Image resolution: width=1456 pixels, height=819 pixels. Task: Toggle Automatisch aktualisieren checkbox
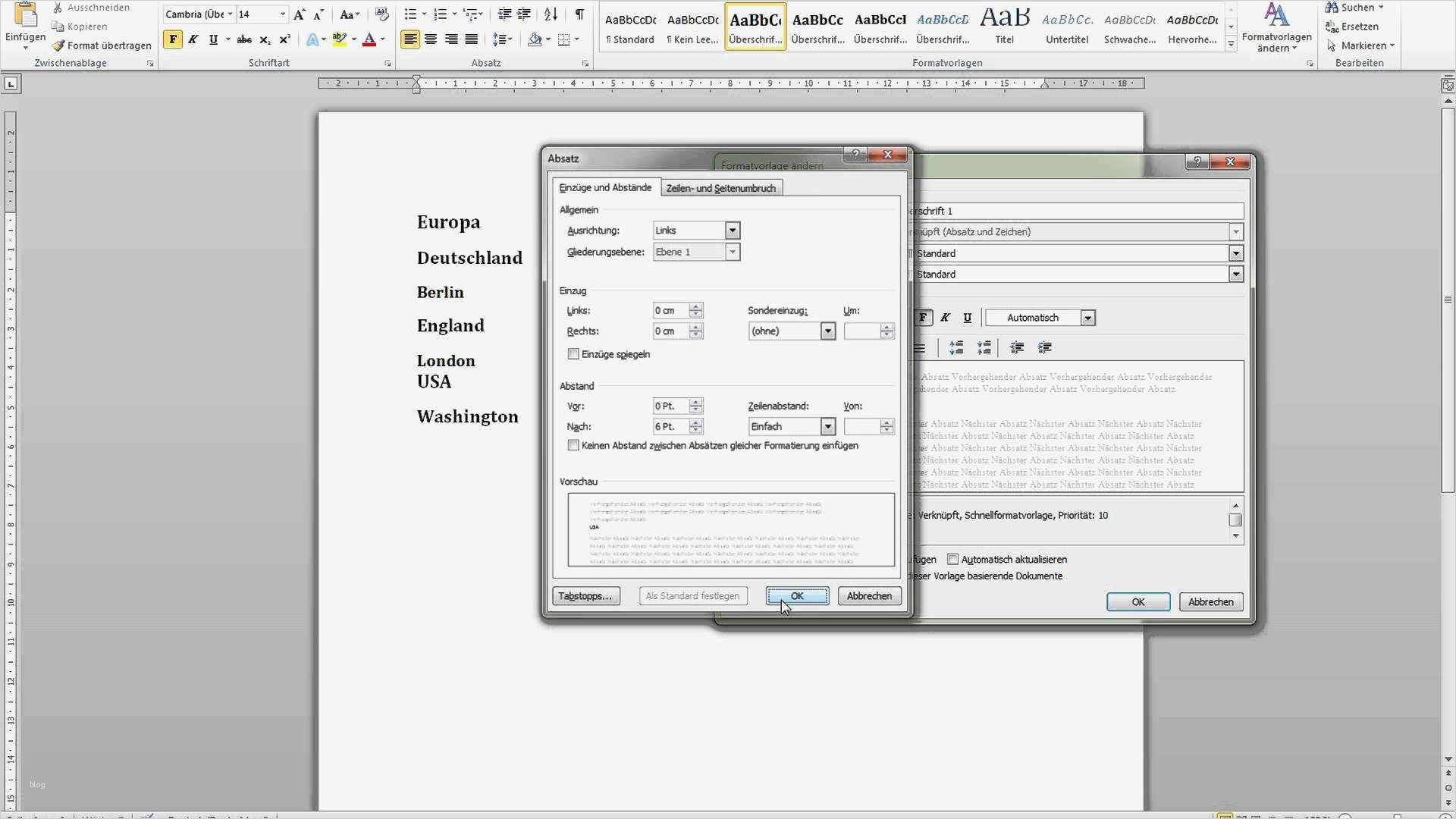coord(953,559)
